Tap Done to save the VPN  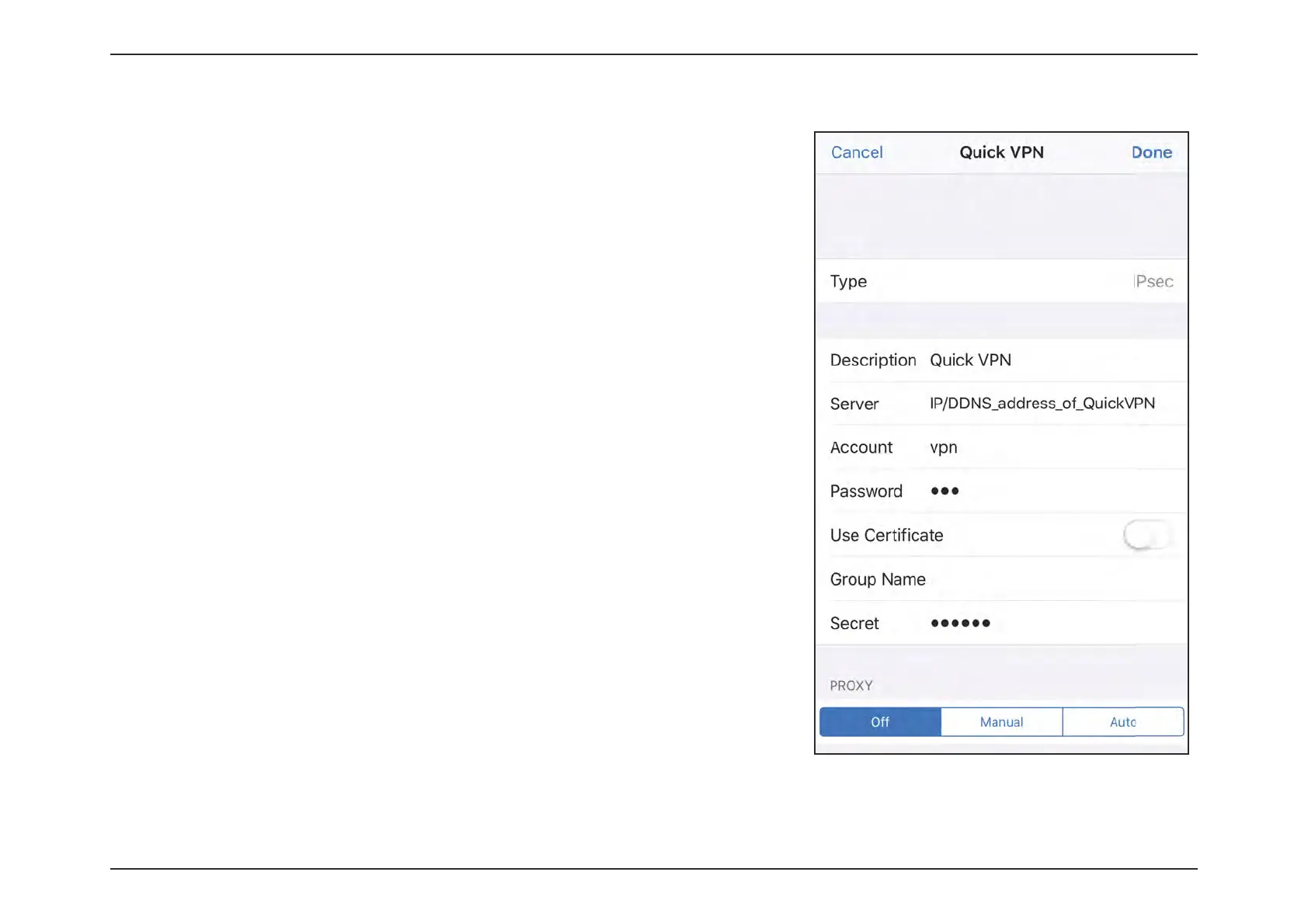[1152, 152]
